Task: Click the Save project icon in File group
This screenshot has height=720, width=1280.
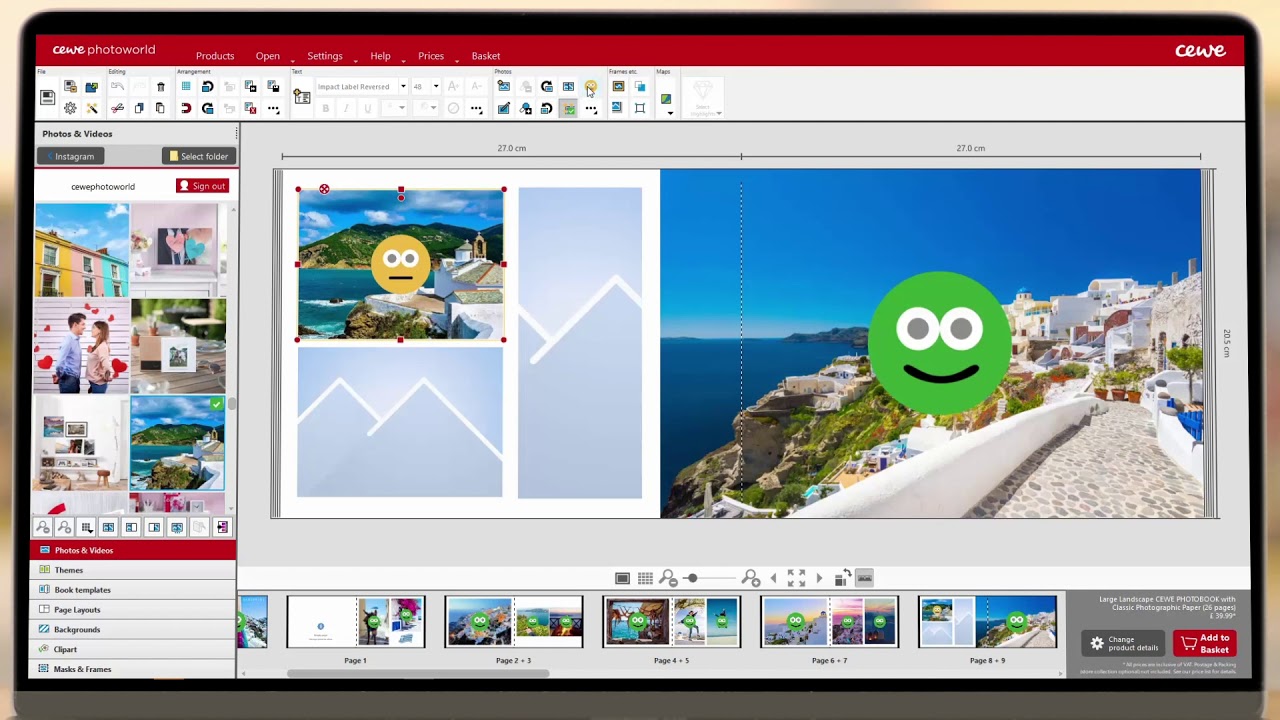Action: pyautogui.click(x=47, y=97)
